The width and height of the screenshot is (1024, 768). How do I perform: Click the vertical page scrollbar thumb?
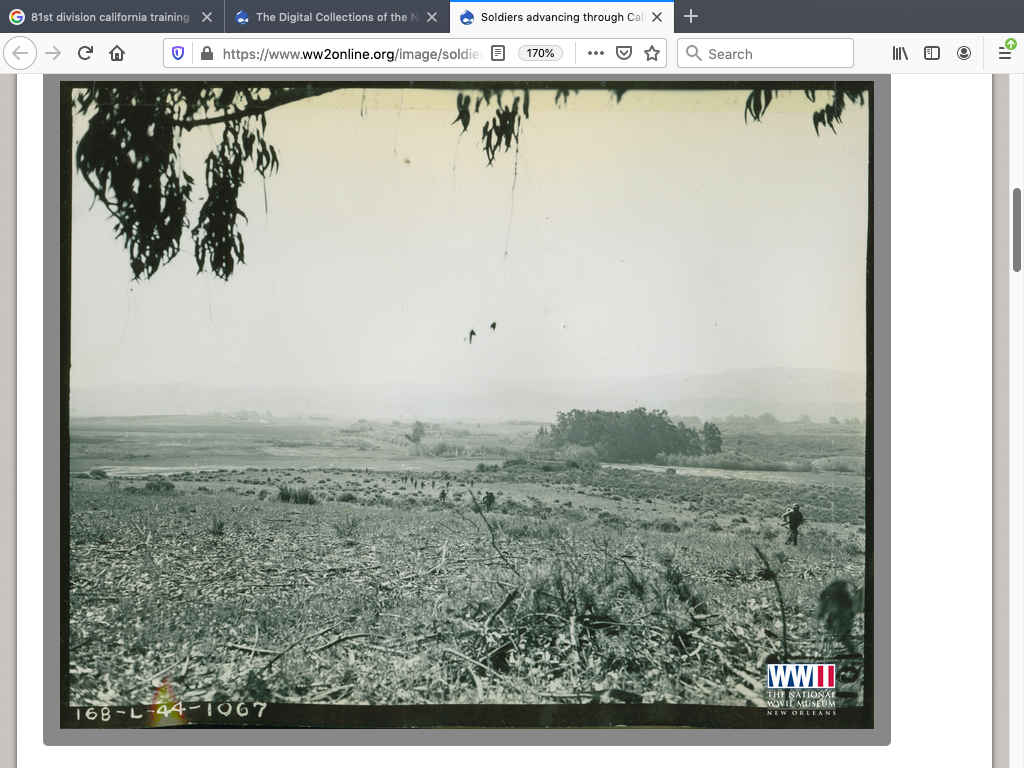point(1017,230)
